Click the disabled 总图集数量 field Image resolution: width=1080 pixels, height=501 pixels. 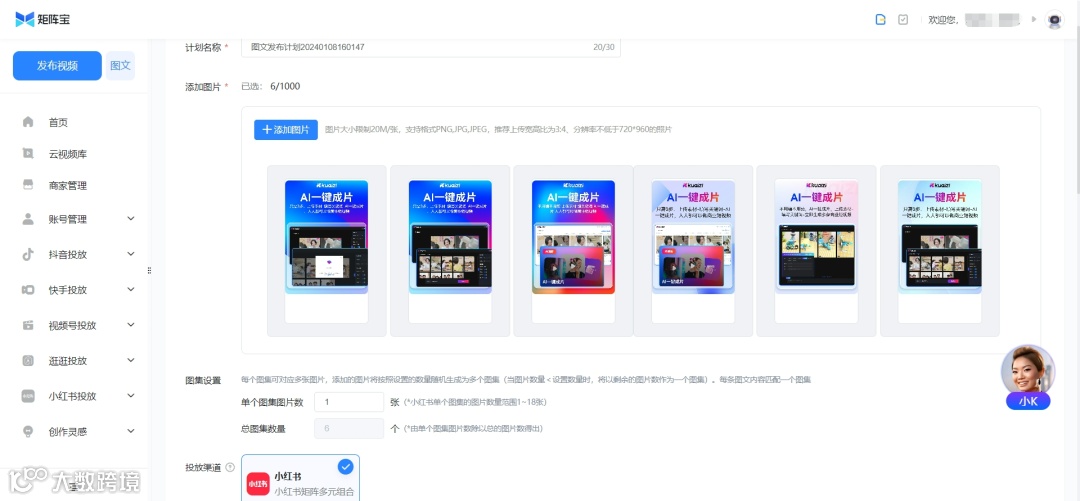[x=349, y=429]
